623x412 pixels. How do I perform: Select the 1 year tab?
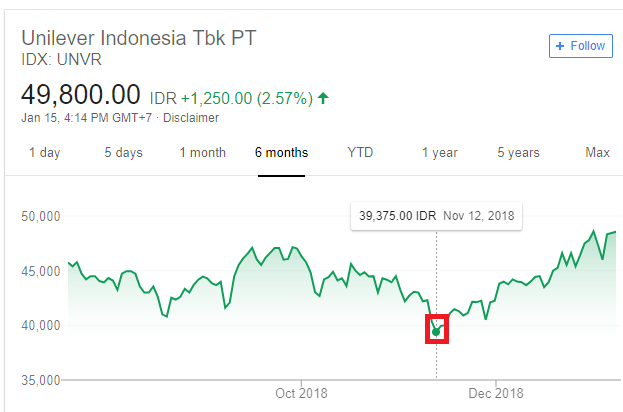439,153
